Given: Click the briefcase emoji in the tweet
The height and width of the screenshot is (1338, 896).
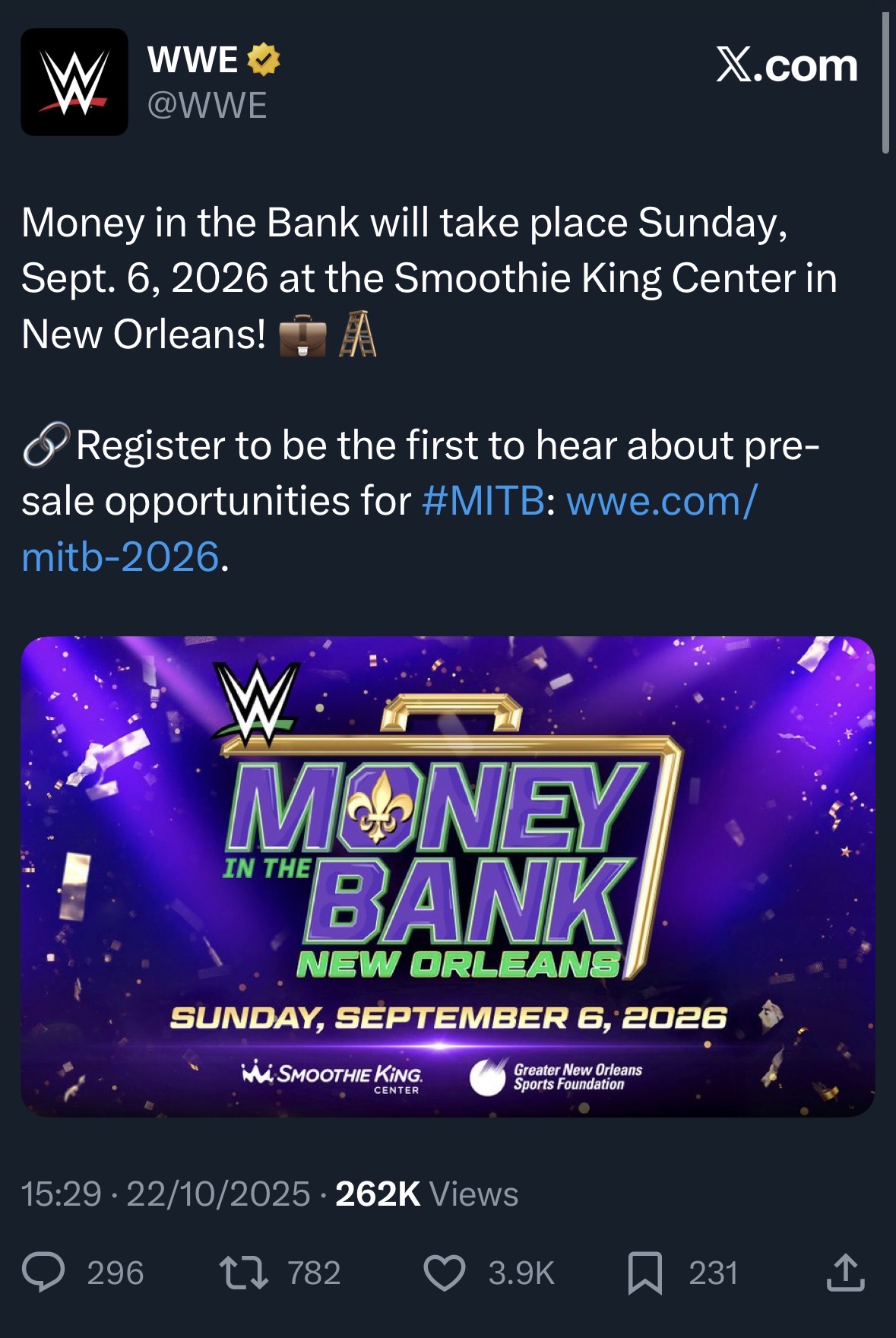Looking at the screenshot, I should coord(302,337).
